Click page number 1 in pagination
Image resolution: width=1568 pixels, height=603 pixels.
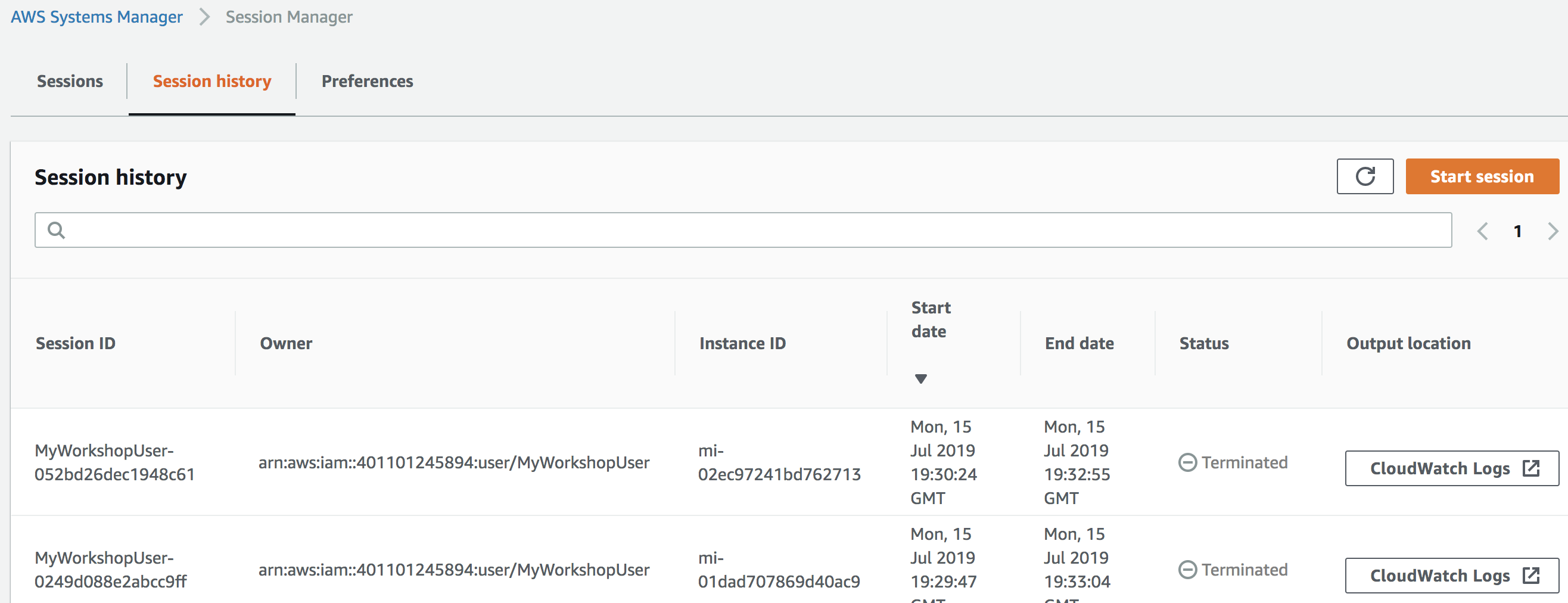click(1517, 231)
